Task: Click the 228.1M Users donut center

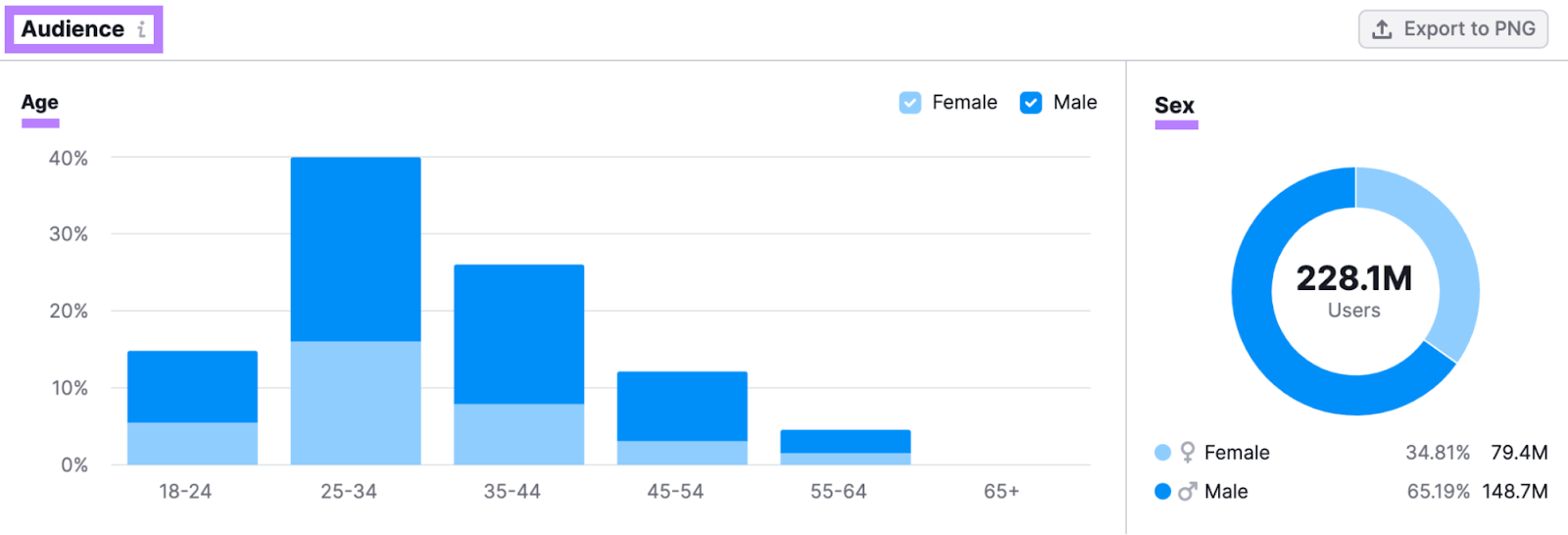Action: tap(1354, 291)
